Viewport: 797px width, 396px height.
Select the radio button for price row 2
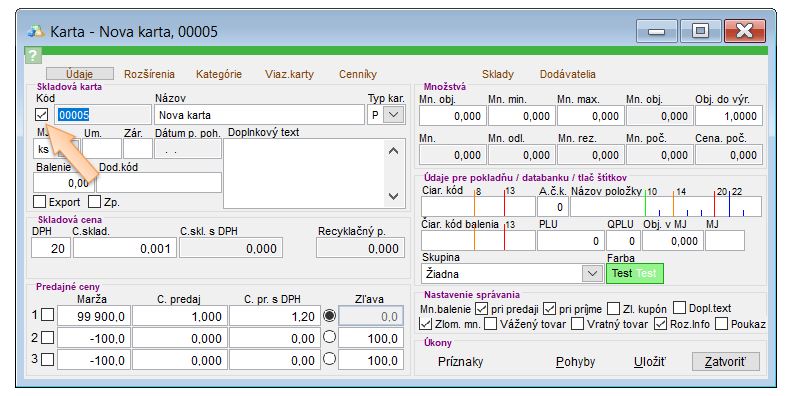click(329, 337)
